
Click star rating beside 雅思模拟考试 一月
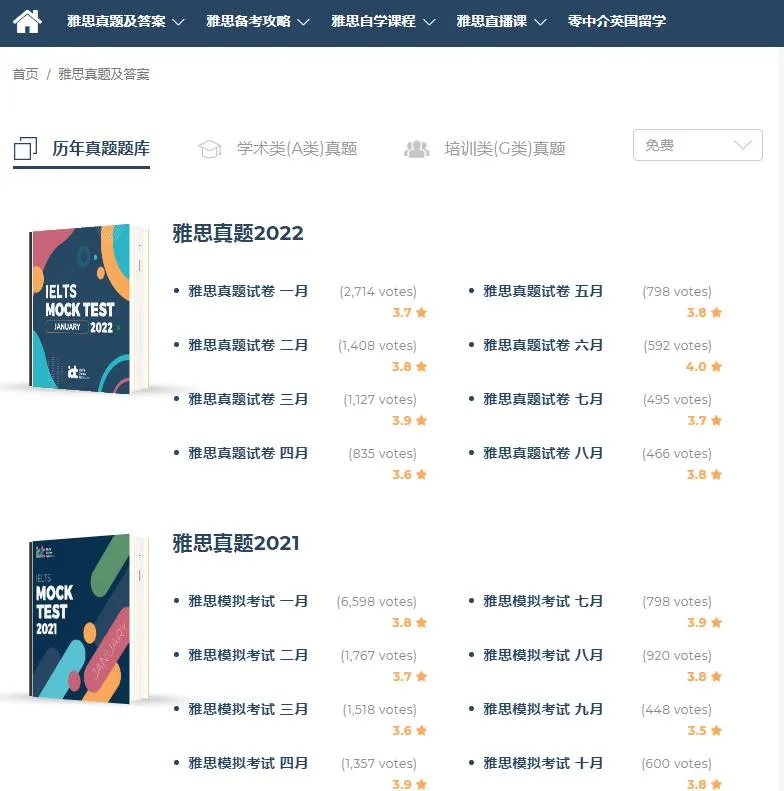pos(410,623)
